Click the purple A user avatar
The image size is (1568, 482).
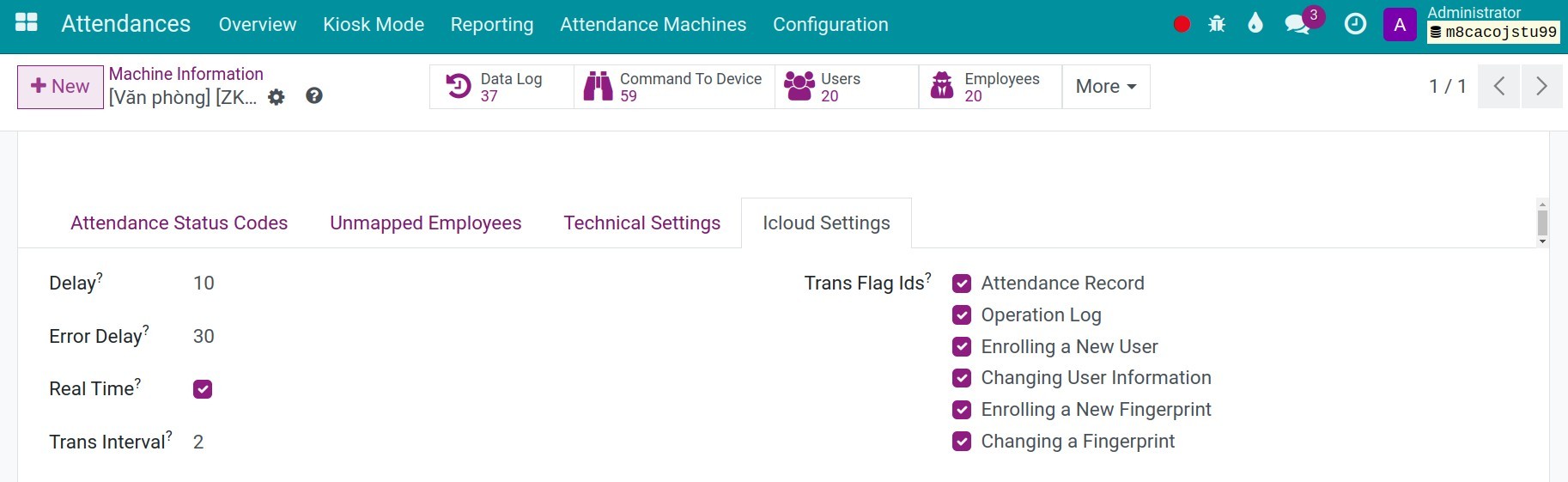(x=1400, y=25)
